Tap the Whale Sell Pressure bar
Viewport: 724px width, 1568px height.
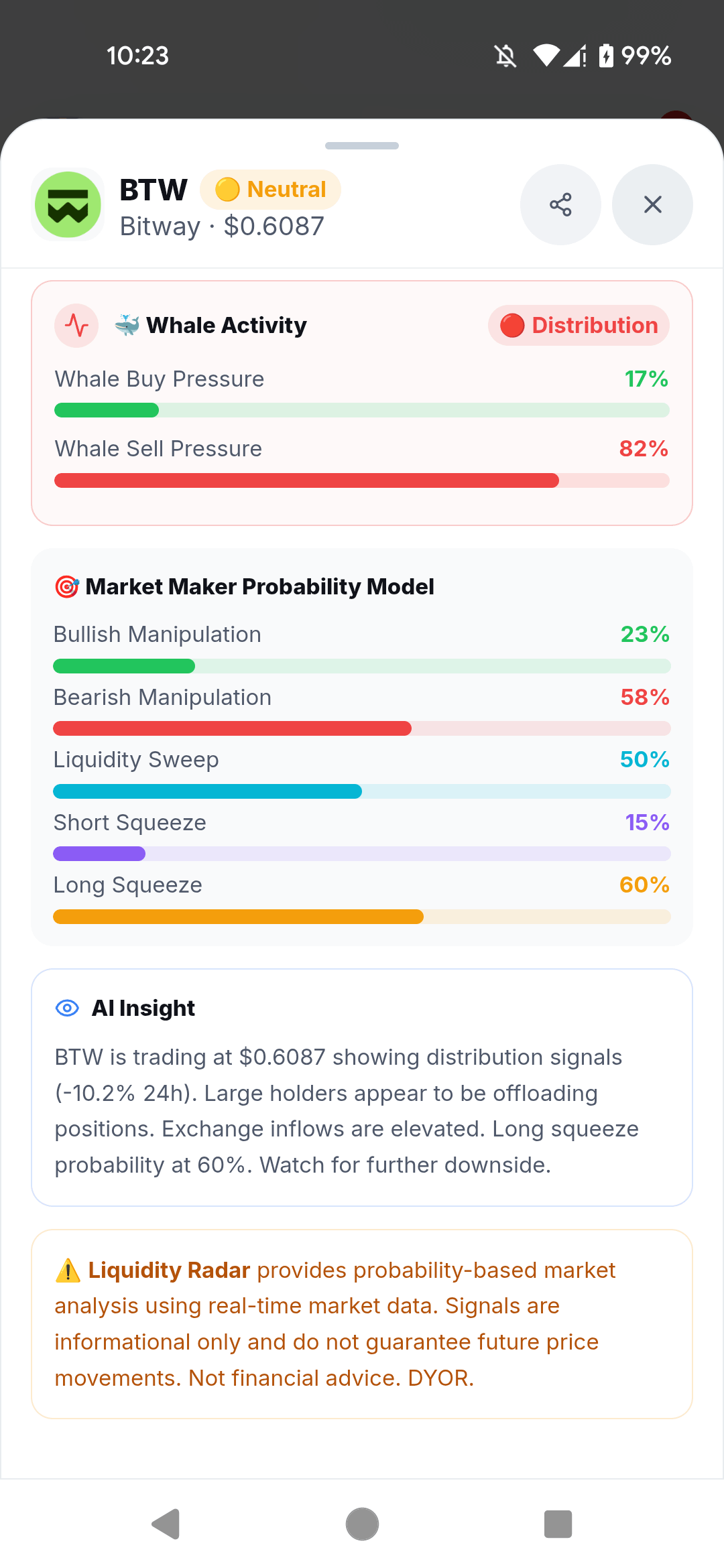(x=362, y=480)
